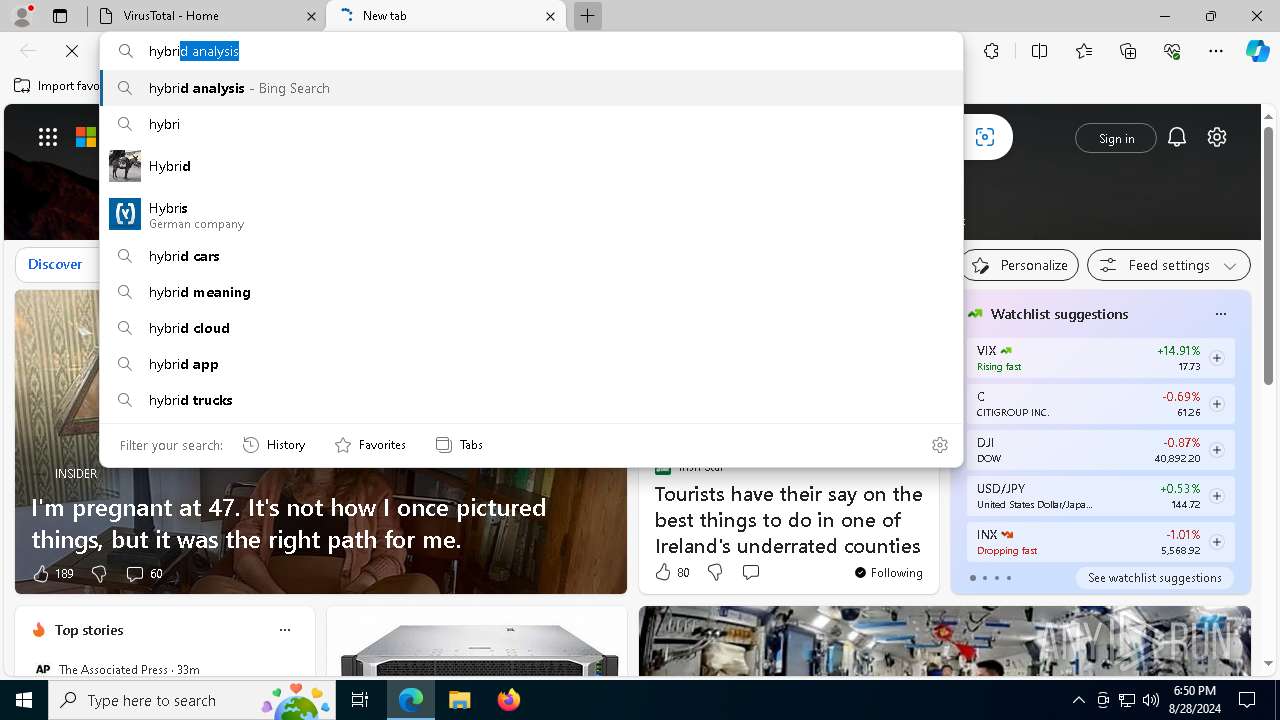
Task: Open address bar search settings gear
Action: [x=940, y=445]
